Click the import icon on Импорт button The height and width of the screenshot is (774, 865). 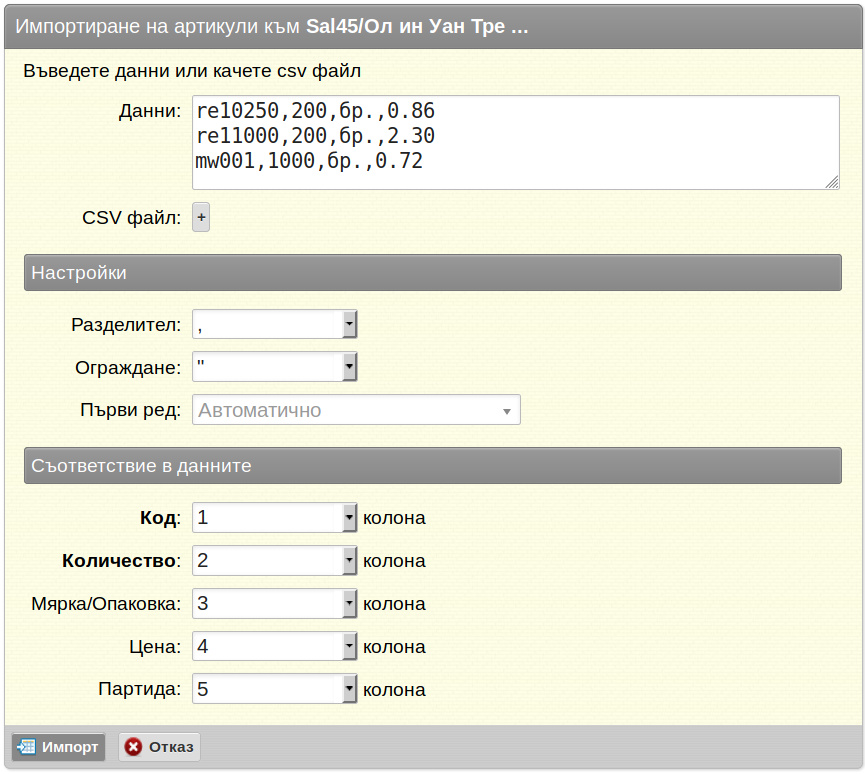click(26, 746)
